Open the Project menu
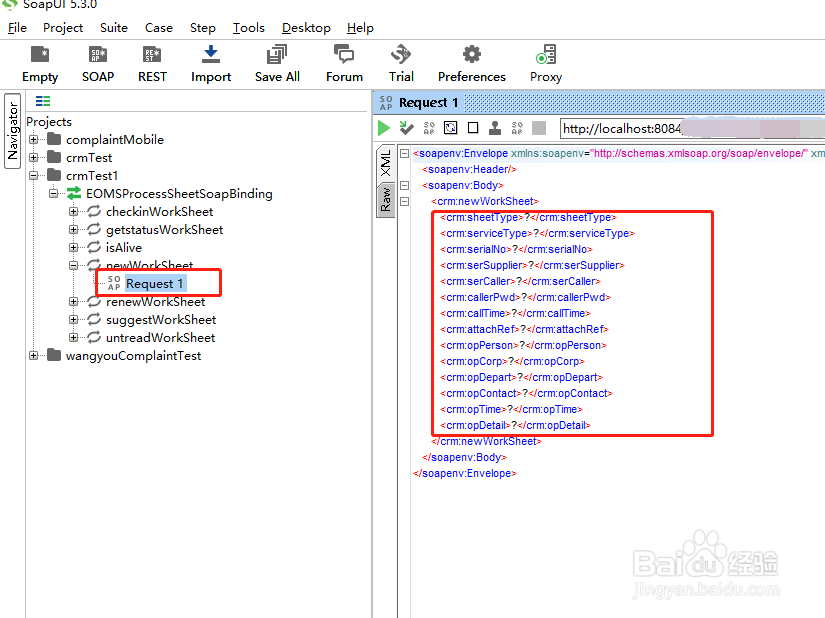Image resolution: width=825 pixels, height=618 pixels. (63, 28)
